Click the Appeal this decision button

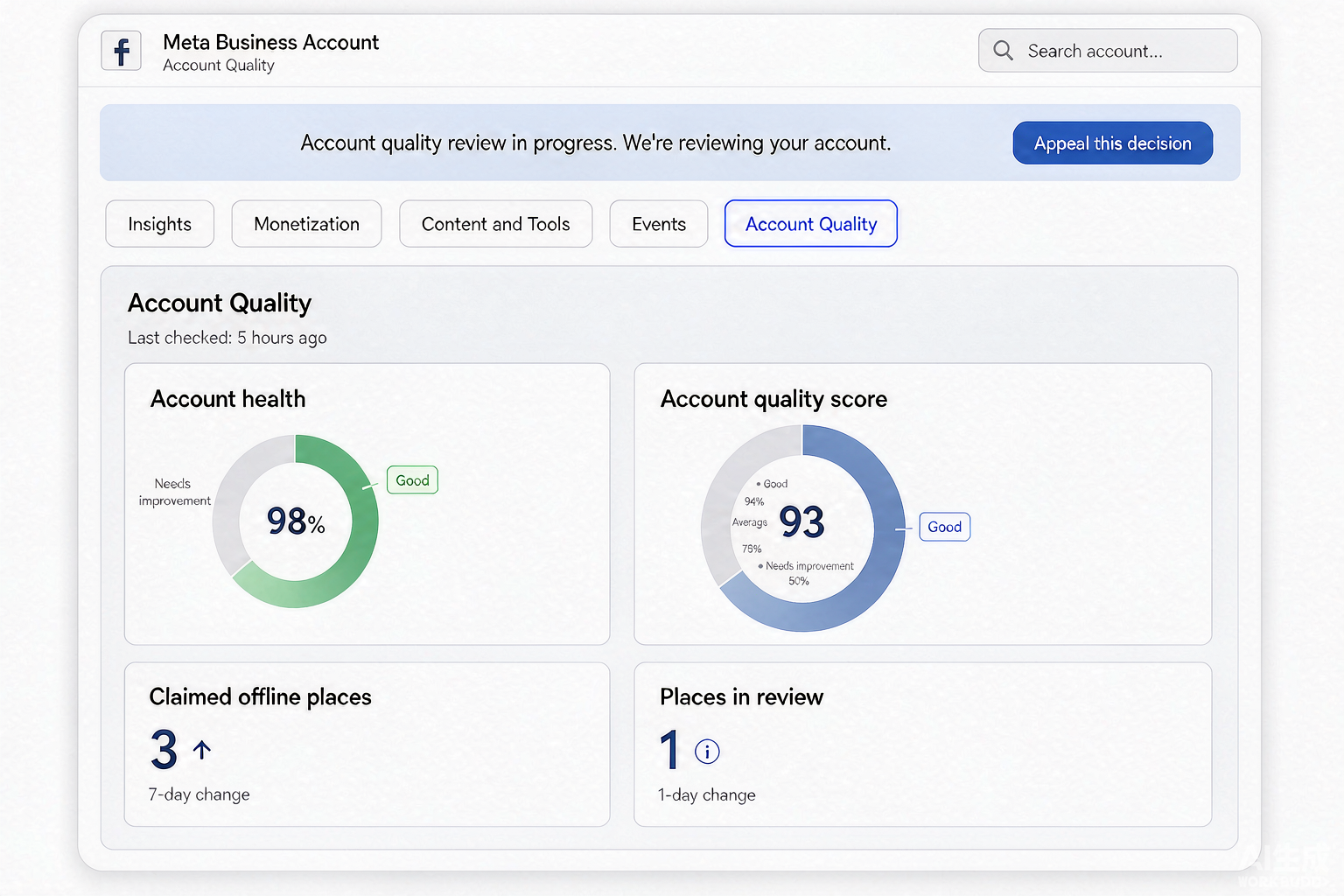pos(1113,143)
